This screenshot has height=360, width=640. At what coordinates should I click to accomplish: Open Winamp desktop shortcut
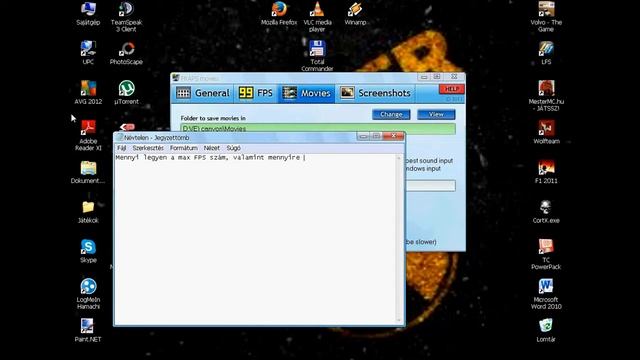[355, 14]
